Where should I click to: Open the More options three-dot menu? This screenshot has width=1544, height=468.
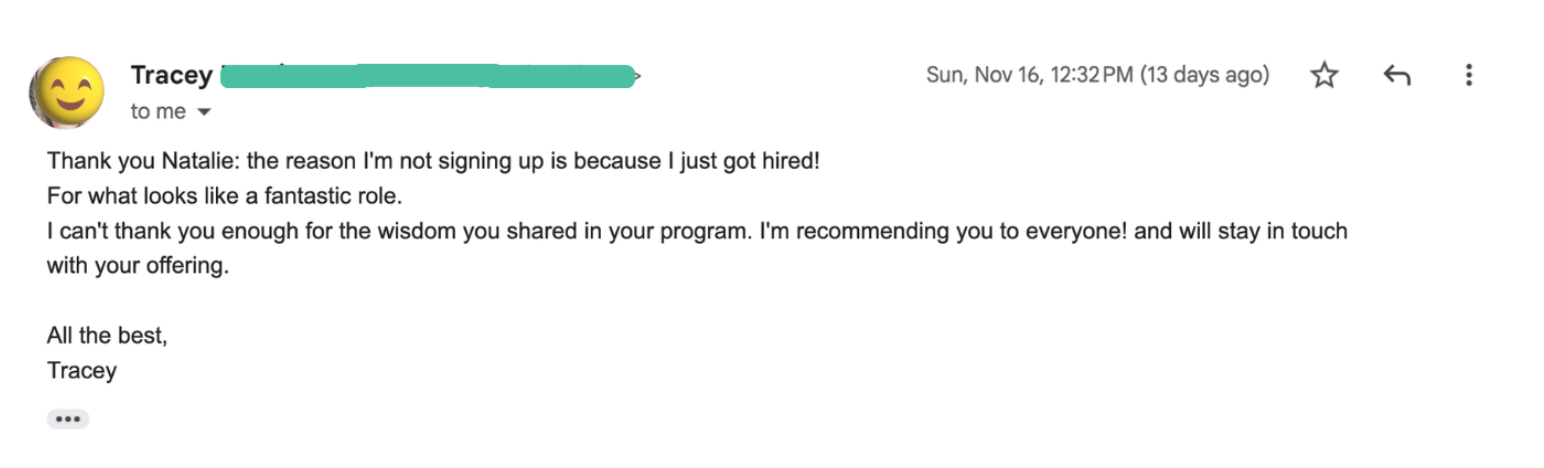coord(1468,75)
